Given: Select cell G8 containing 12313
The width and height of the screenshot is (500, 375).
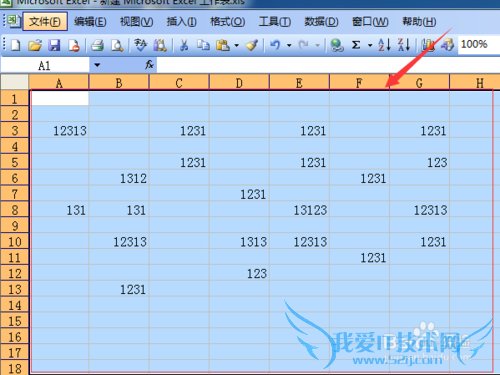Looking at the screenshot, I should click(x=419, y=210).
